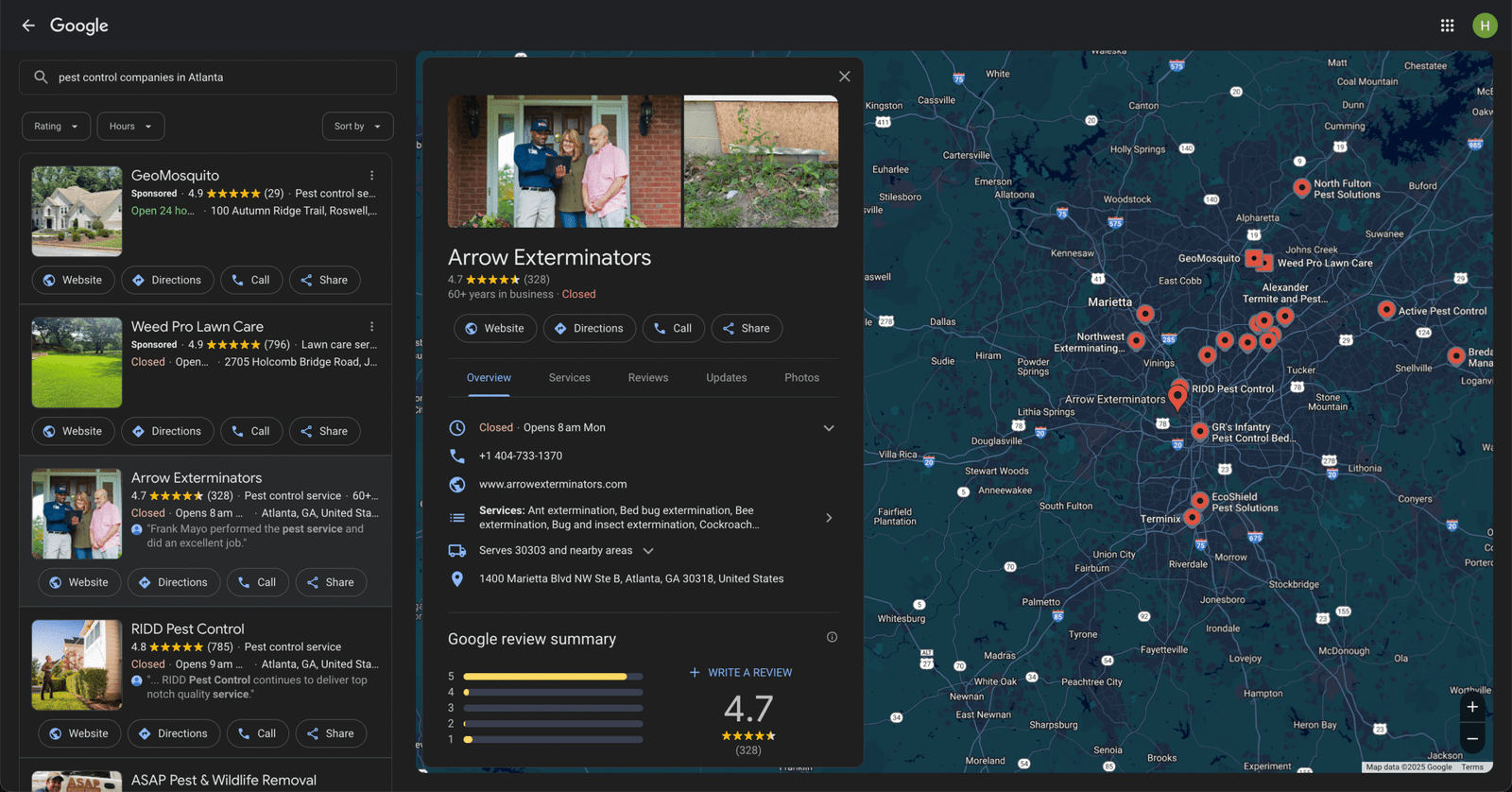Screen dimensions: 1512x792
Task: Close the Arrow Exterminators detail panel
Action: pos(845,77)
